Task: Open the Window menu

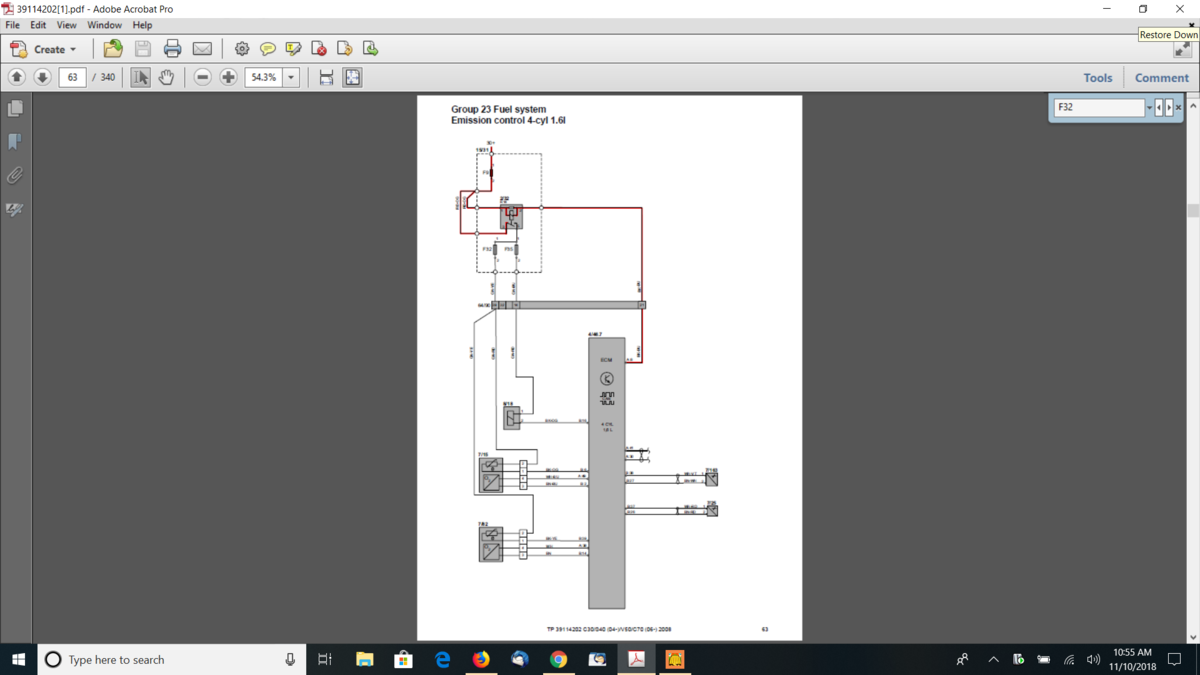Action: (x=104, y=25)
